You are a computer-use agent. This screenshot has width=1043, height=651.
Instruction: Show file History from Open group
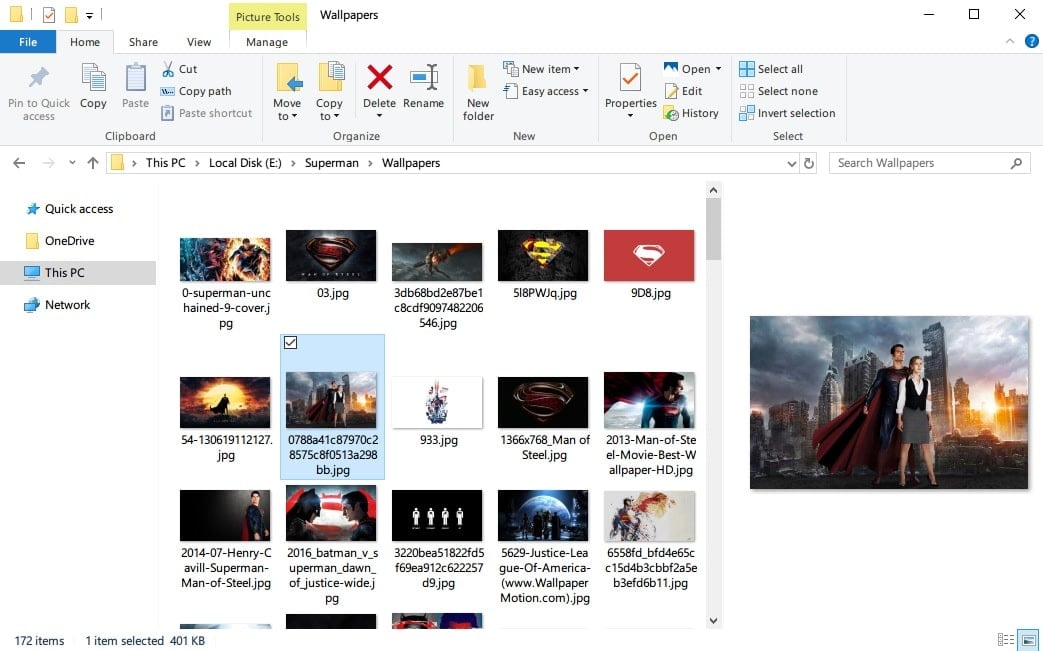pyautogui.click(x=691, y=113)
